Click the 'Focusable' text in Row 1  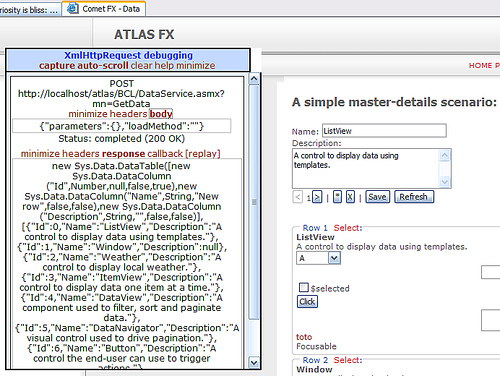pos(316,347)
